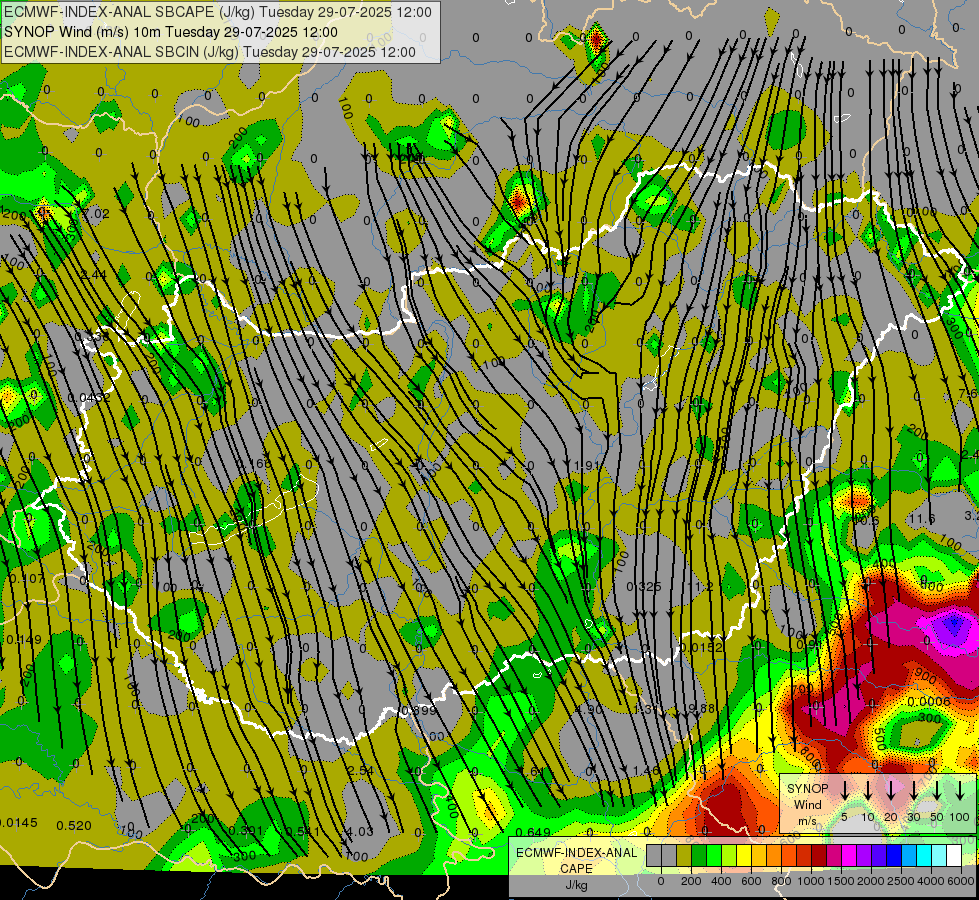
Task: Select the dark green CAPE legend swatch
Action: tap(699, 856)
